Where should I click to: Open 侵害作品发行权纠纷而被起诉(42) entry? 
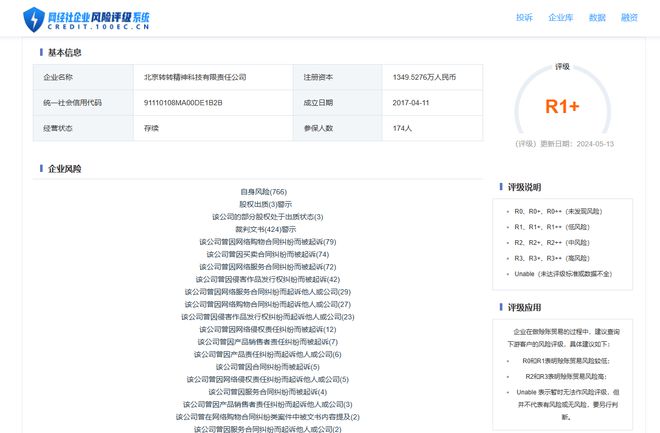[x=268, y=279]
